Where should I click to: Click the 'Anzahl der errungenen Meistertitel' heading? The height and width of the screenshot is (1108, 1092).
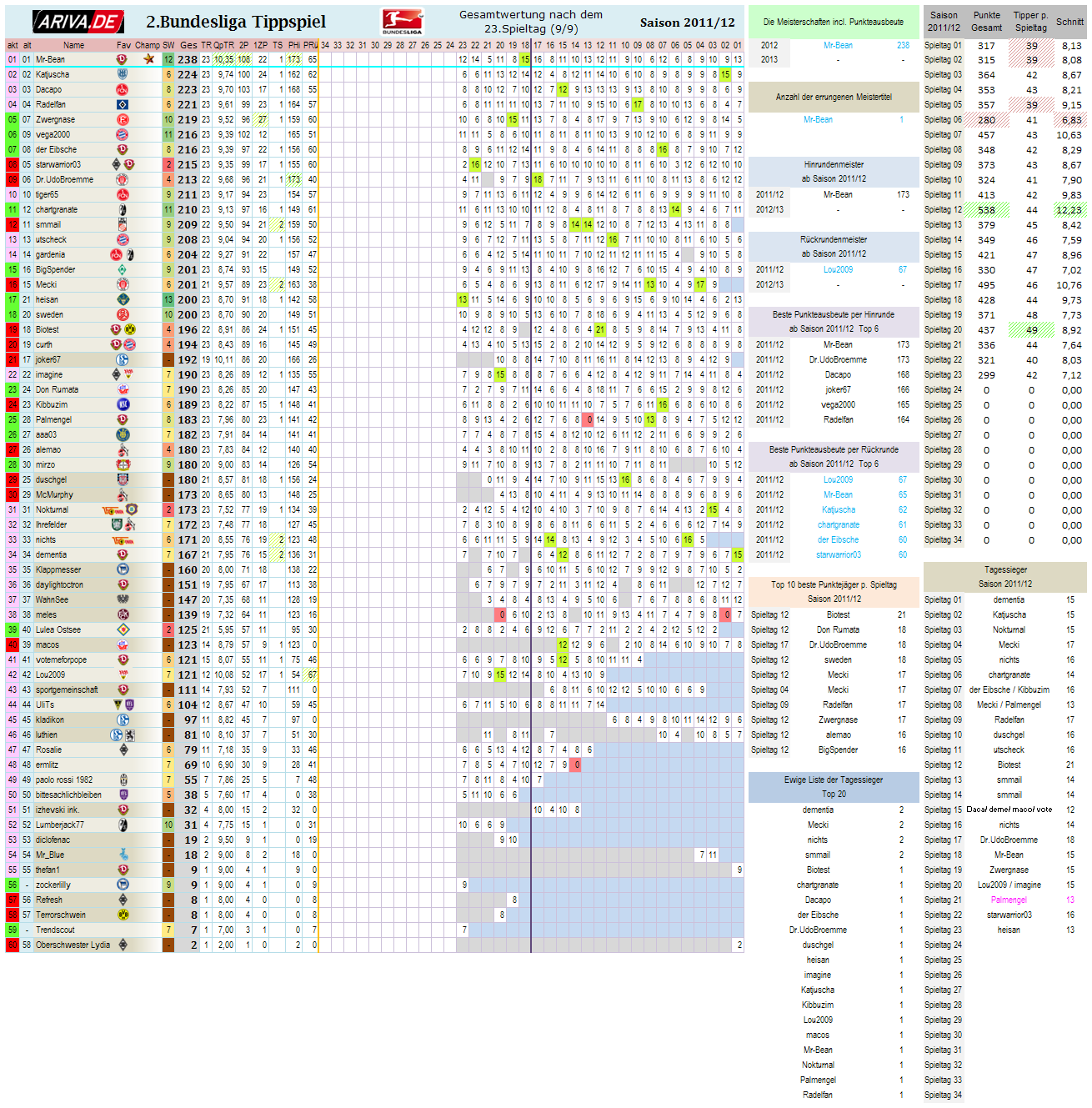(834, 97)
